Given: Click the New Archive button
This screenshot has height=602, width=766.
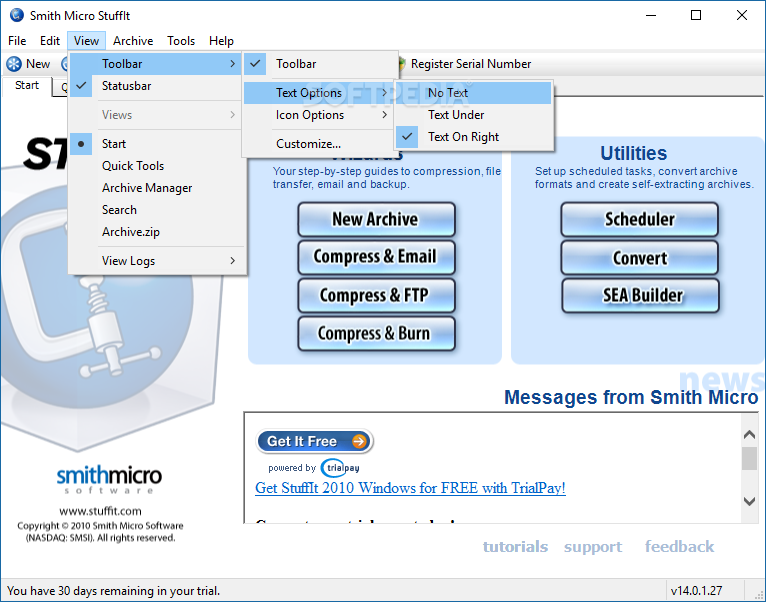Looking at the screenshot, I should (x=376, y=219).
